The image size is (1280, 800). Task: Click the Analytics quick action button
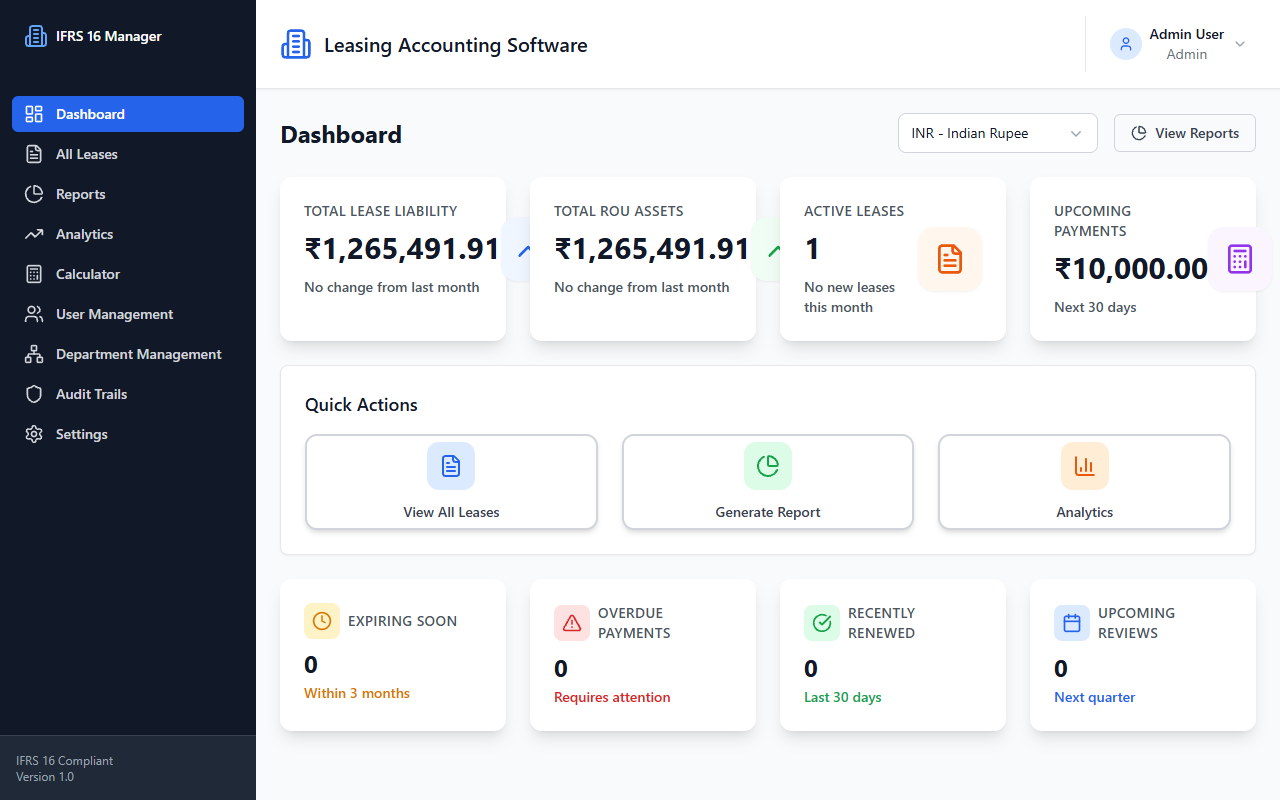[1085, 482]
